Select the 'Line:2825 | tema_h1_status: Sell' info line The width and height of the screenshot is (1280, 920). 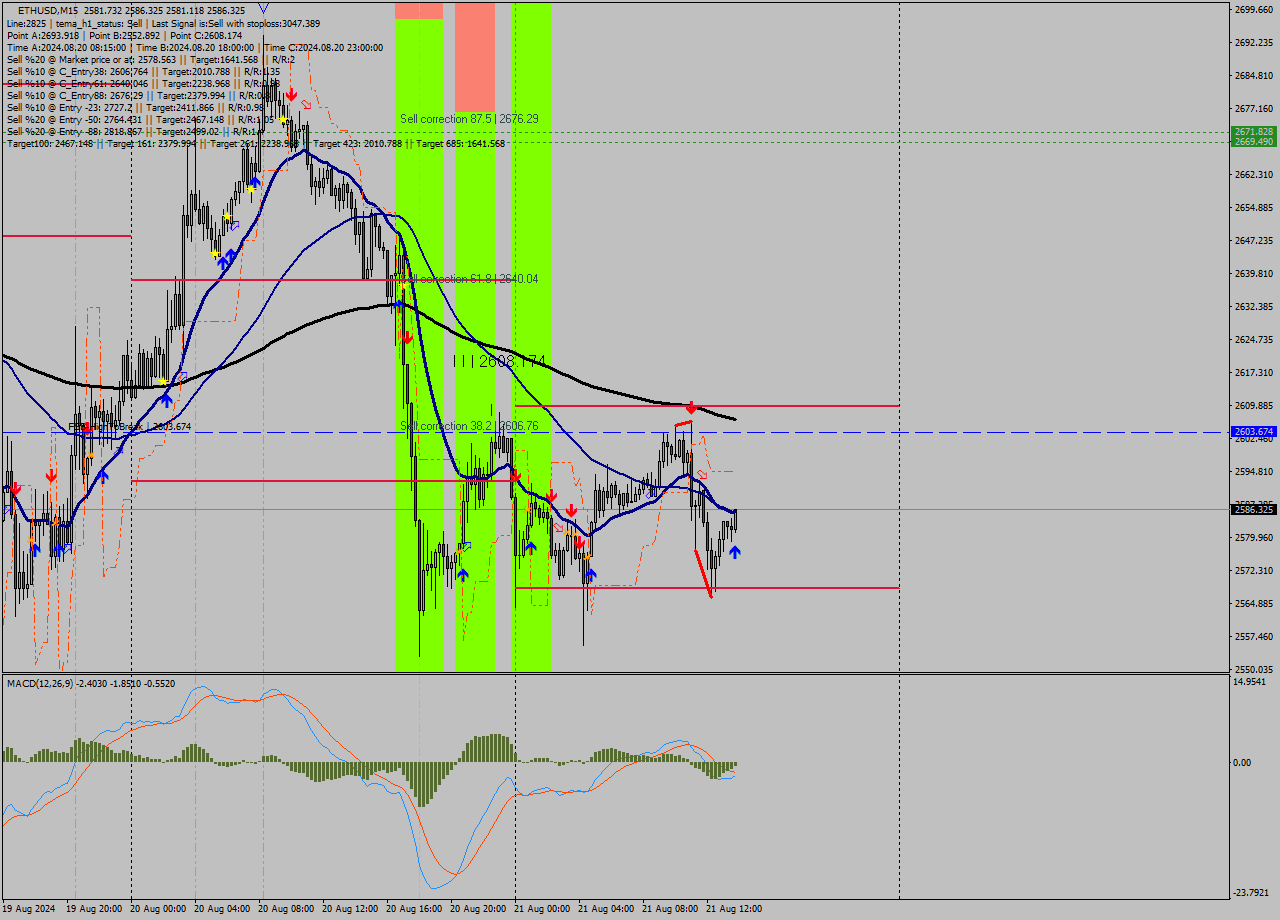[x=164, y=23]
